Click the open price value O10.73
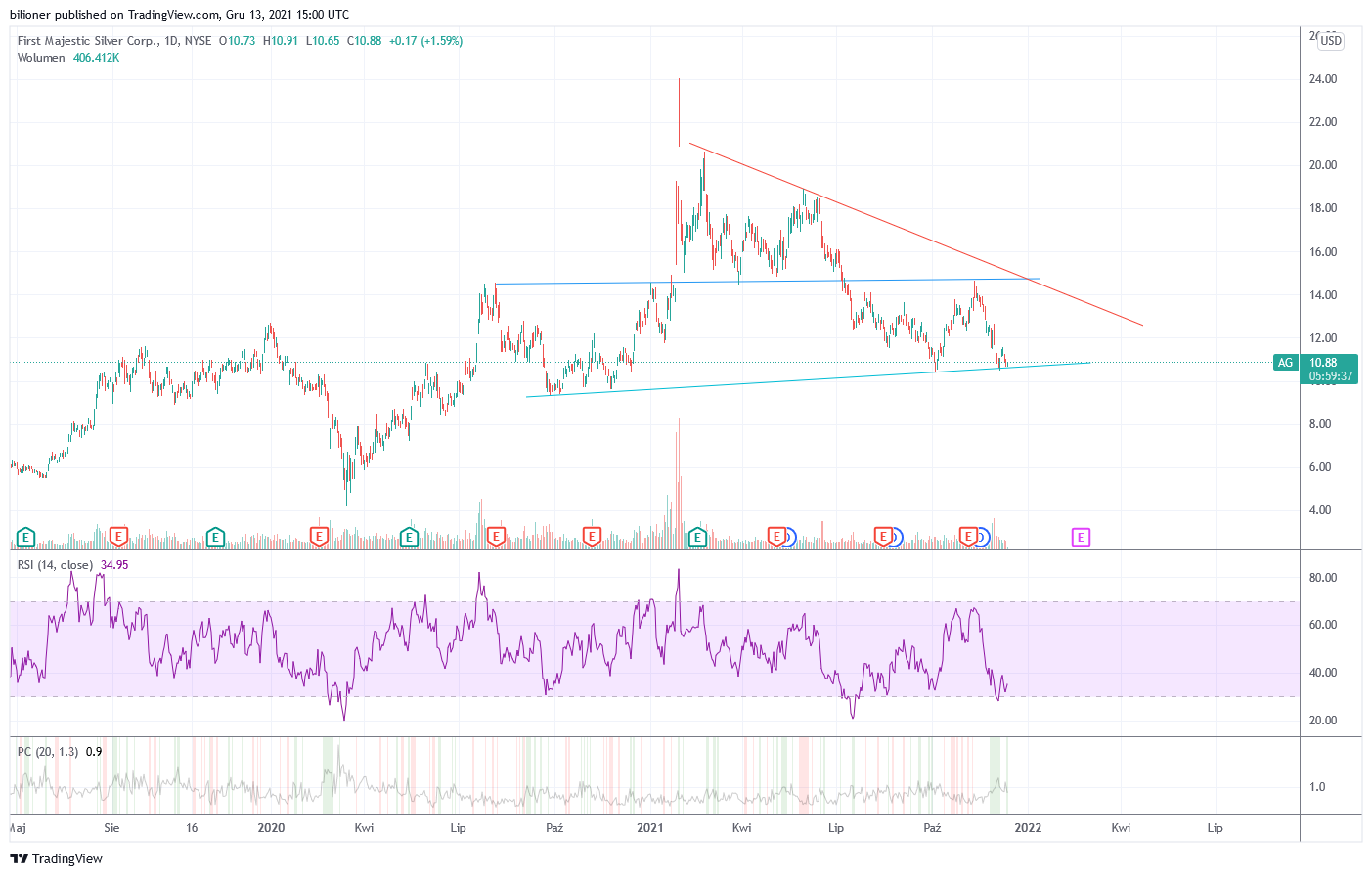This screenshot has width=1372, height=876. coord(237,41)
